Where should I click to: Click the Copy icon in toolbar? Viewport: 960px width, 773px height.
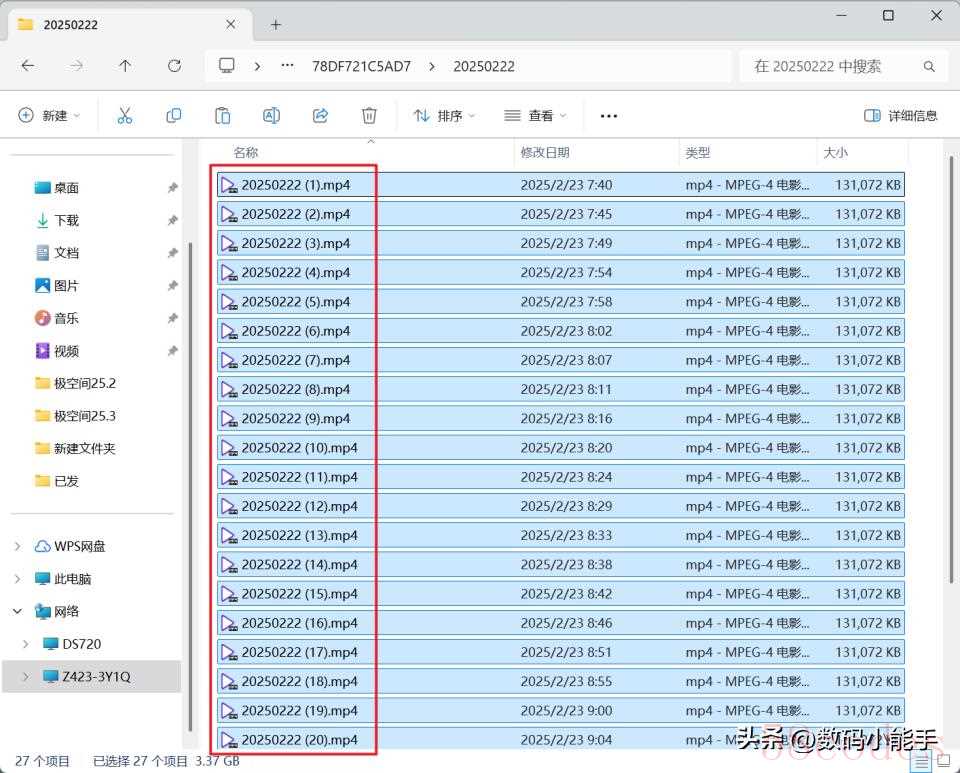[x=174, y=116]
